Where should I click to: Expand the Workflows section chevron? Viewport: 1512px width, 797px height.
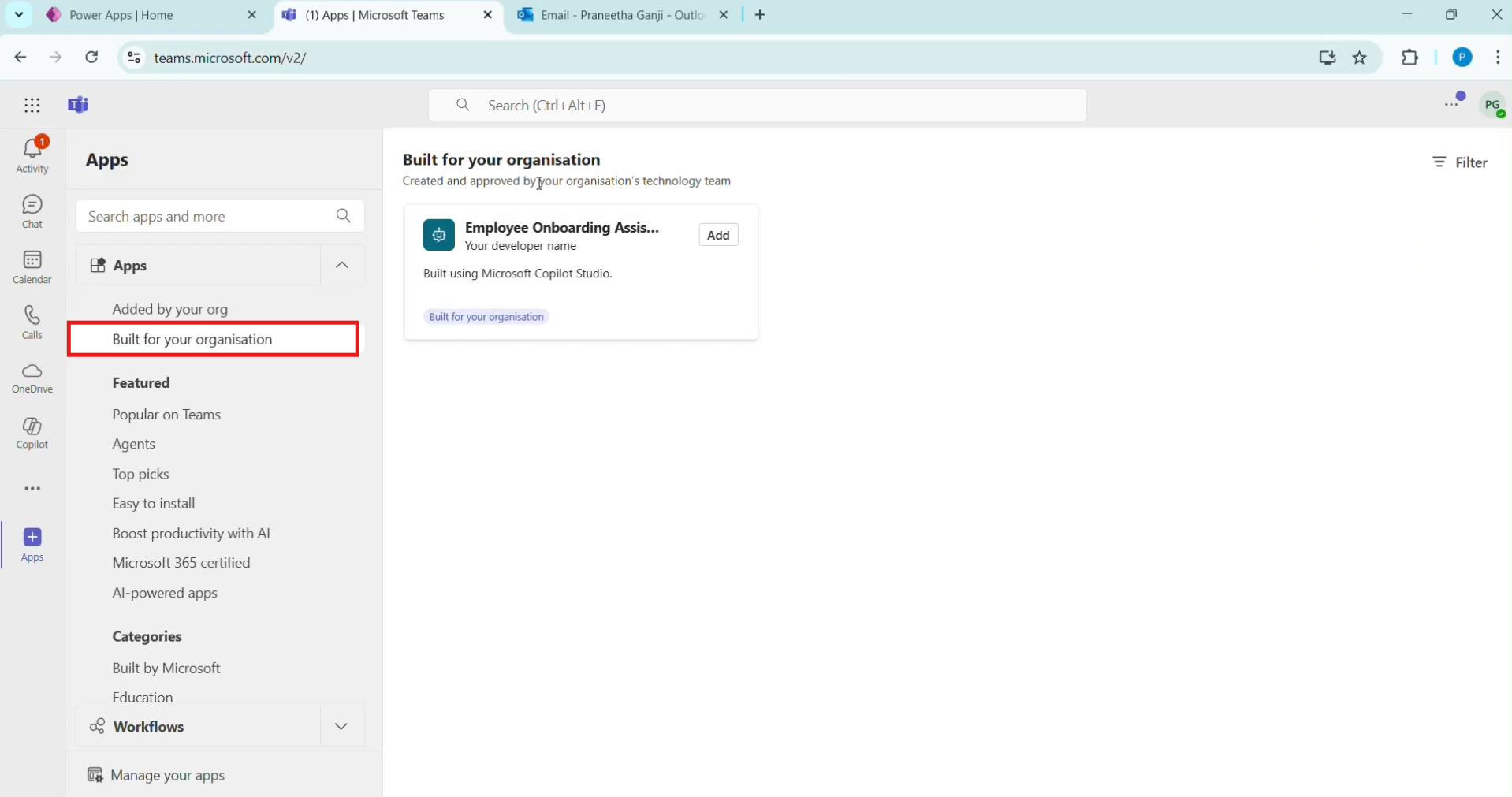point(341,727)
